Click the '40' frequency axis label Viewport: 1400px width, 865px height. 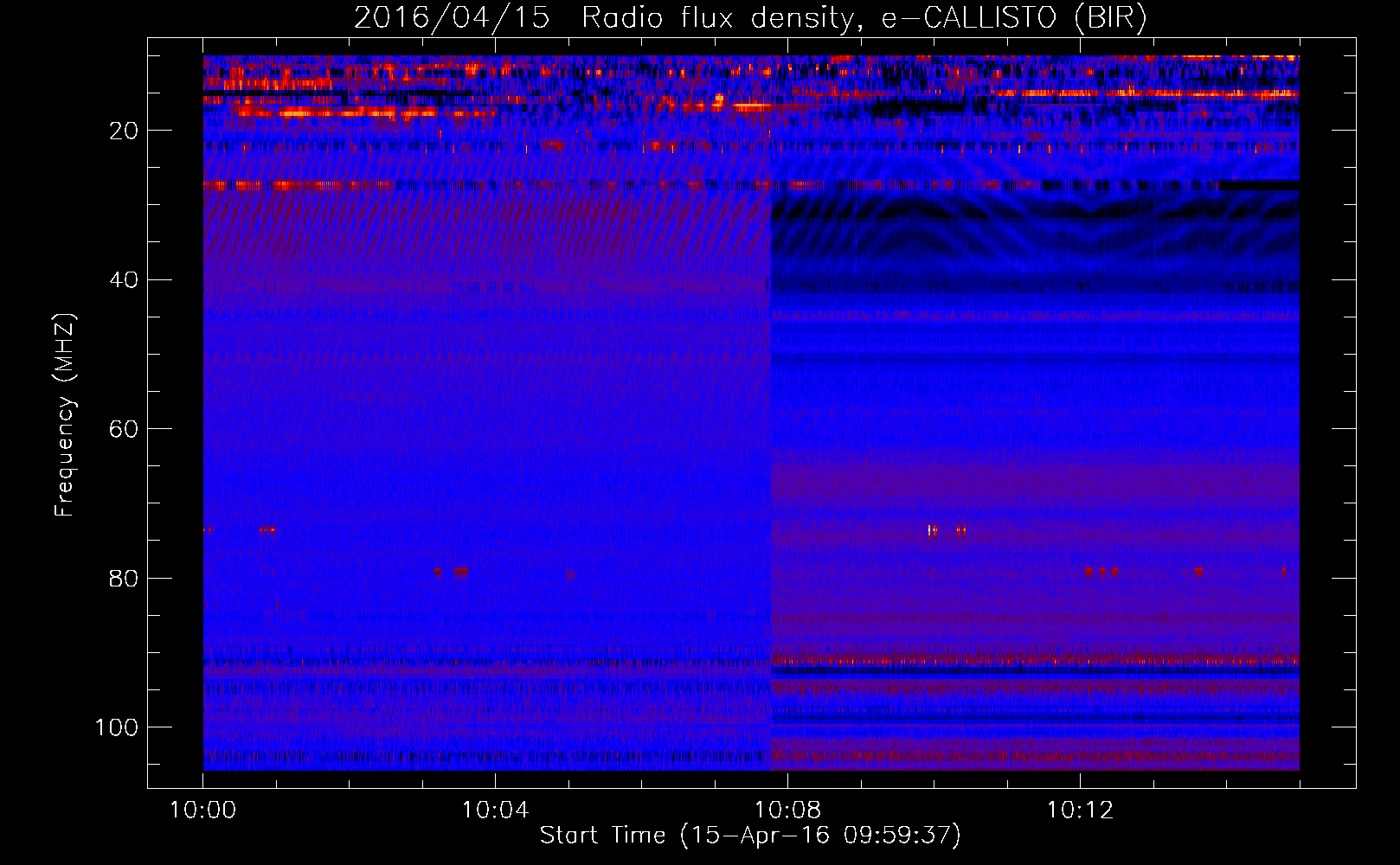(x=125, y=280)
